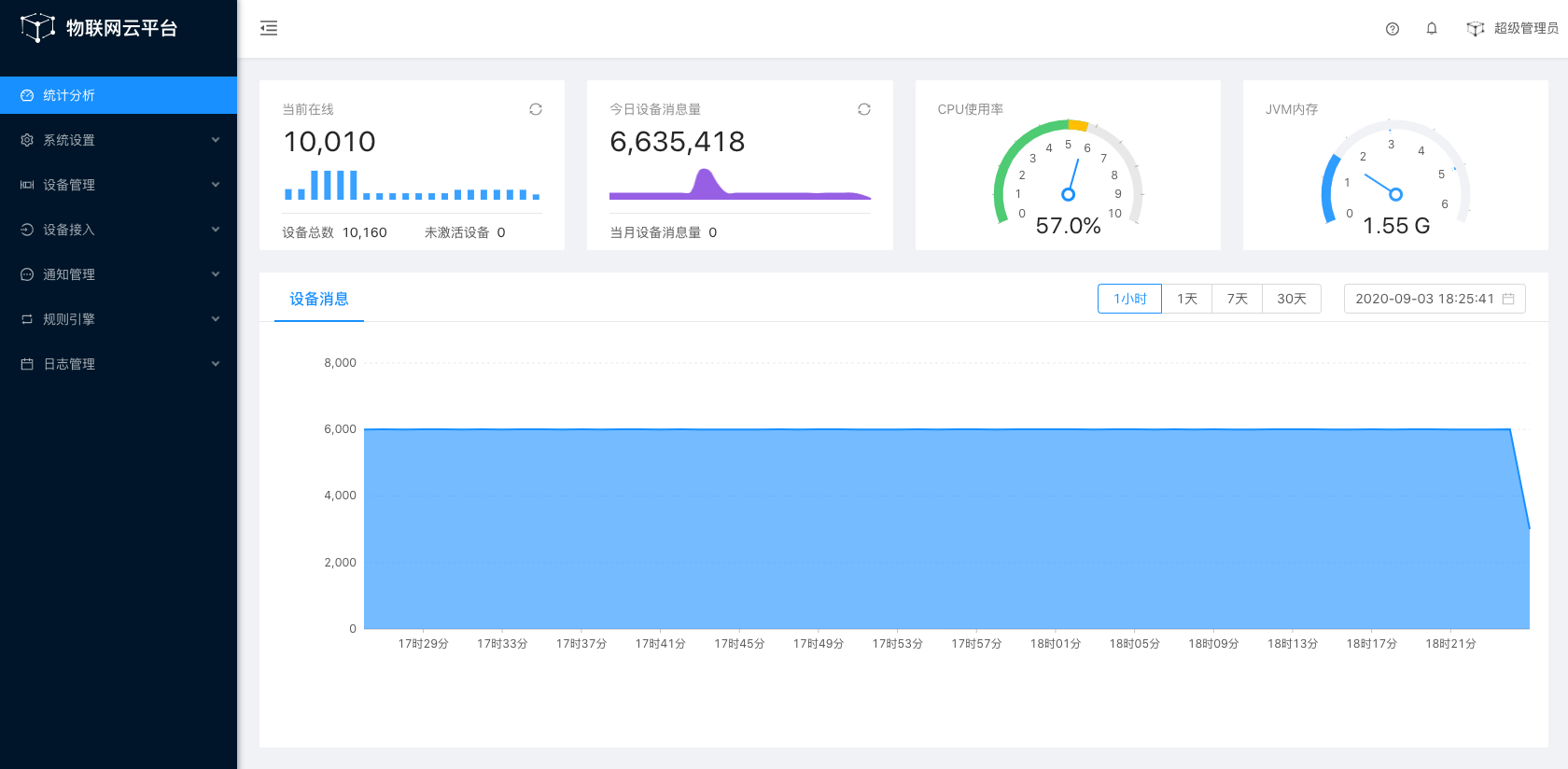Click the 通知管理 message icon
Screen dimensions: 1568x769
(x=27, y=274)
